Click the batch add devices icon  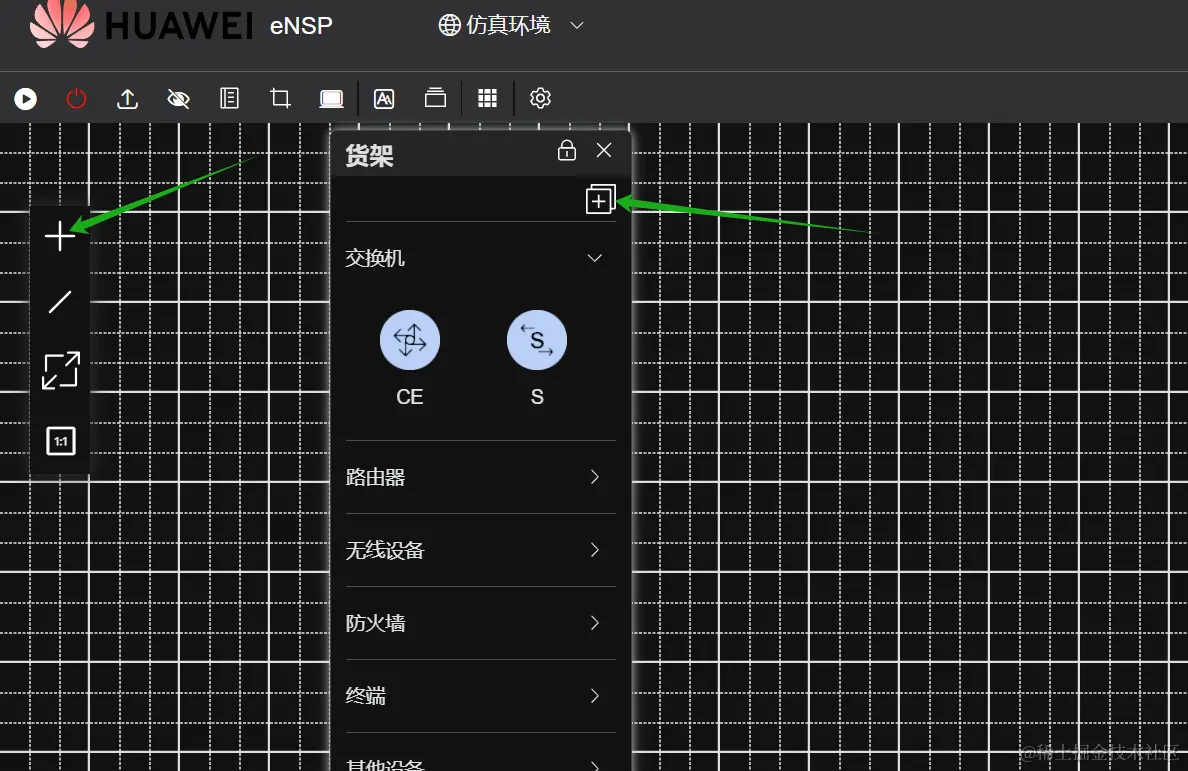600,198
